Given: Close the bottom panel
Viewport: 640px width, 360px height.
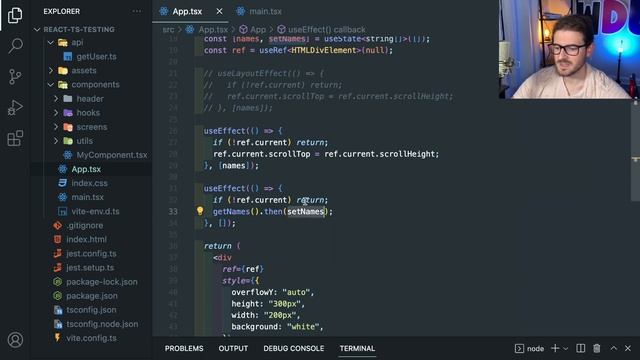Looking at the screenshot, I should (628, 348).
